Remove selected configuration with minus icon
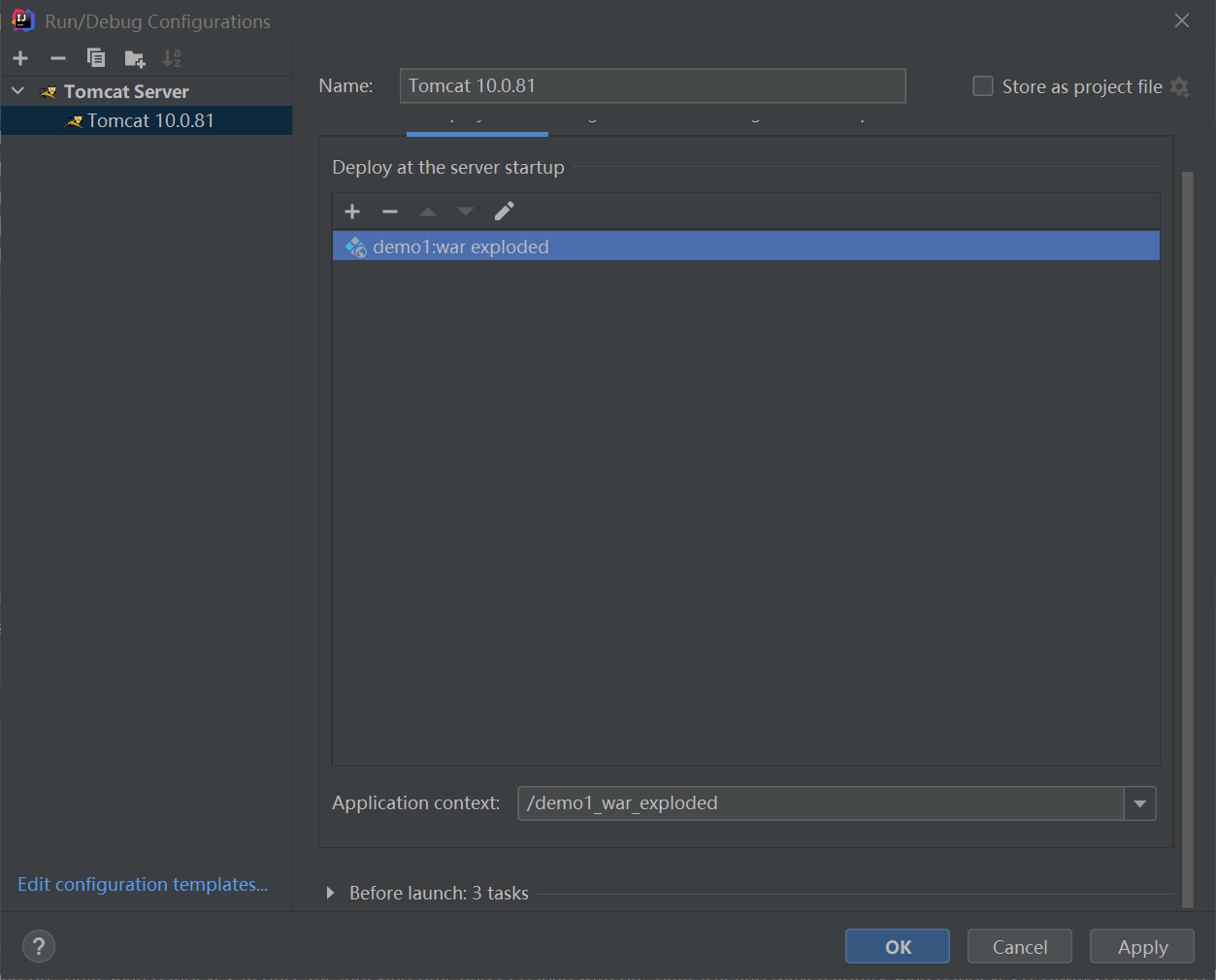1216x980 pixels. pos(58,58)
